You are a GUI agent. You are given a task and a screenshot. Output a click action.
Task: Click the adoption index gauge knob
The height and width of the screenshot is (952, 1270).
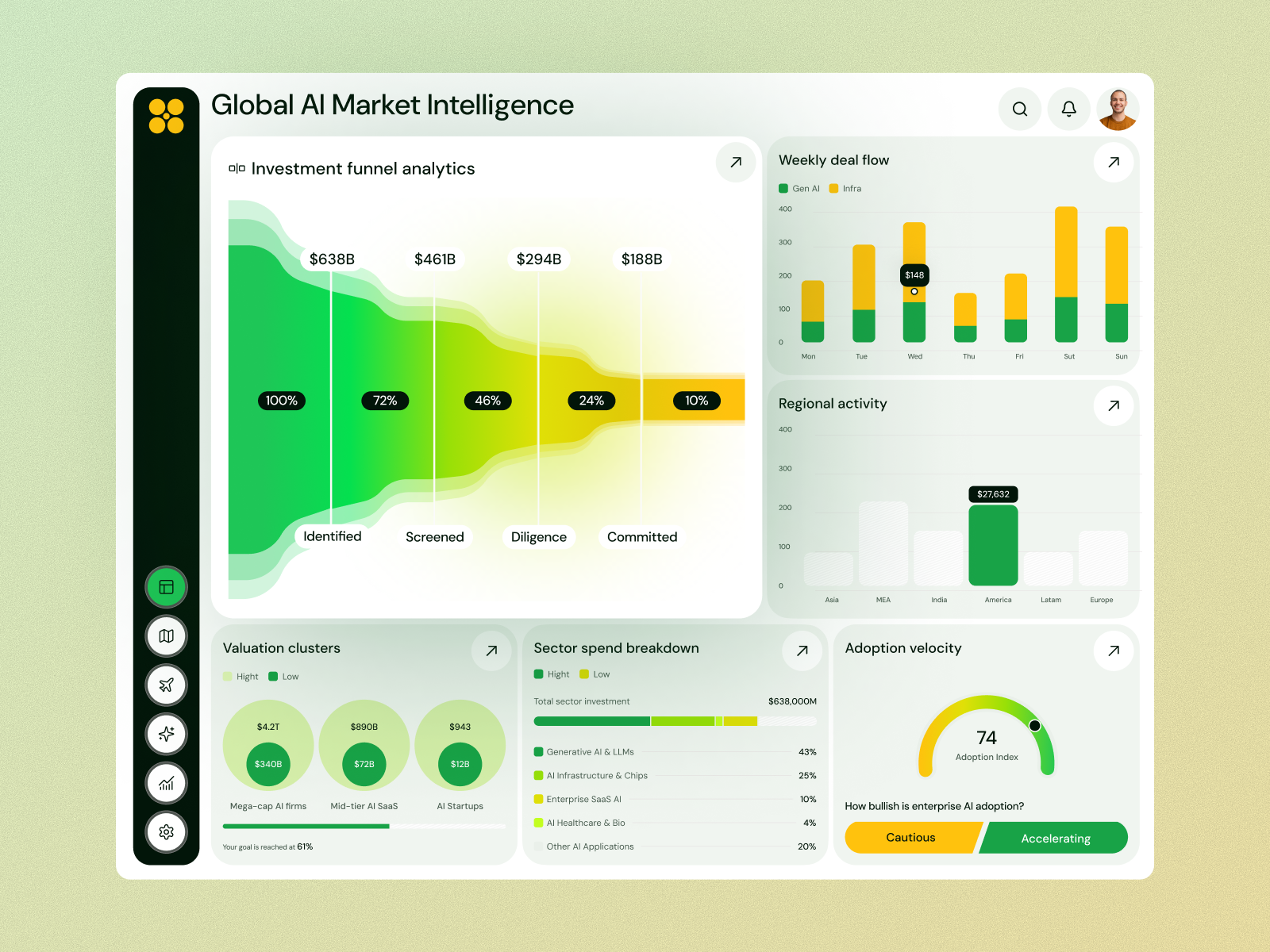click(x=1035, y=726)
